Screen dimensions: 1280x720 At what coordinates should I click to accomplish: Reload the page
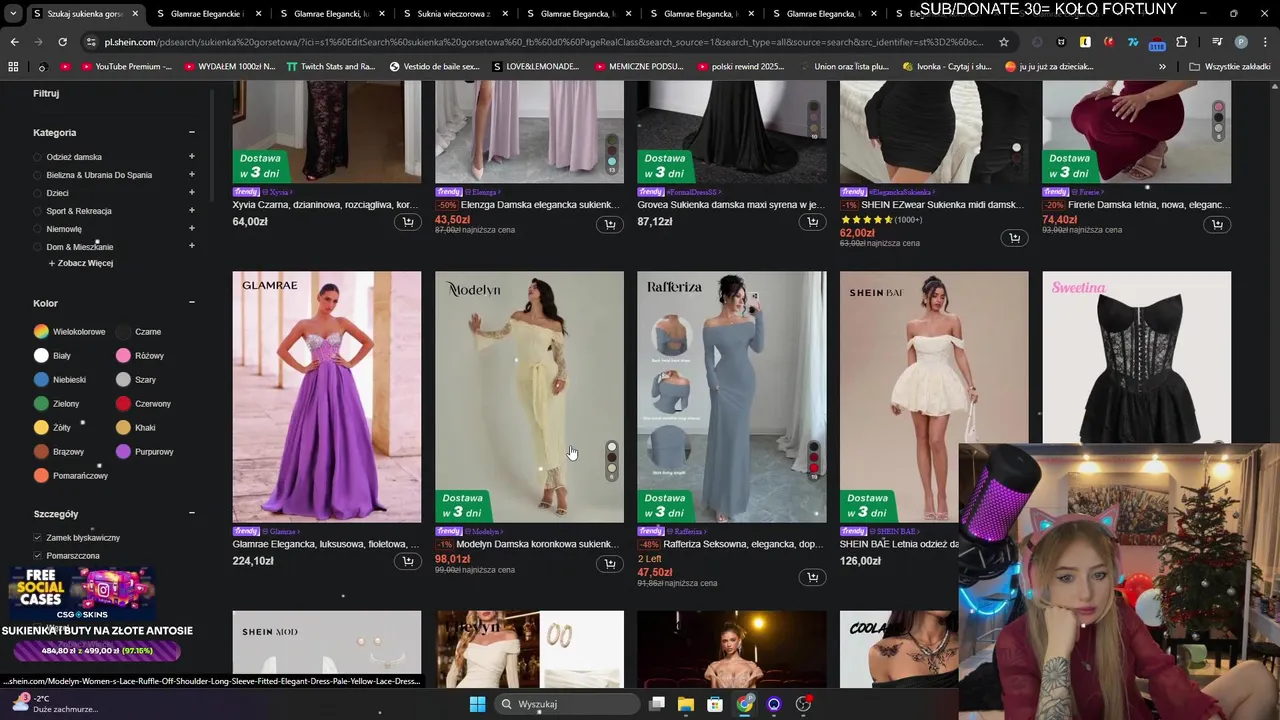click(62, 42)
